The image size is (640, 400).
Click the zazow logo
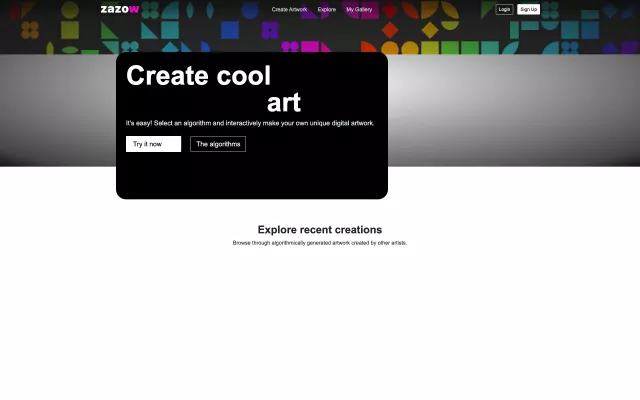pos(120,9)
